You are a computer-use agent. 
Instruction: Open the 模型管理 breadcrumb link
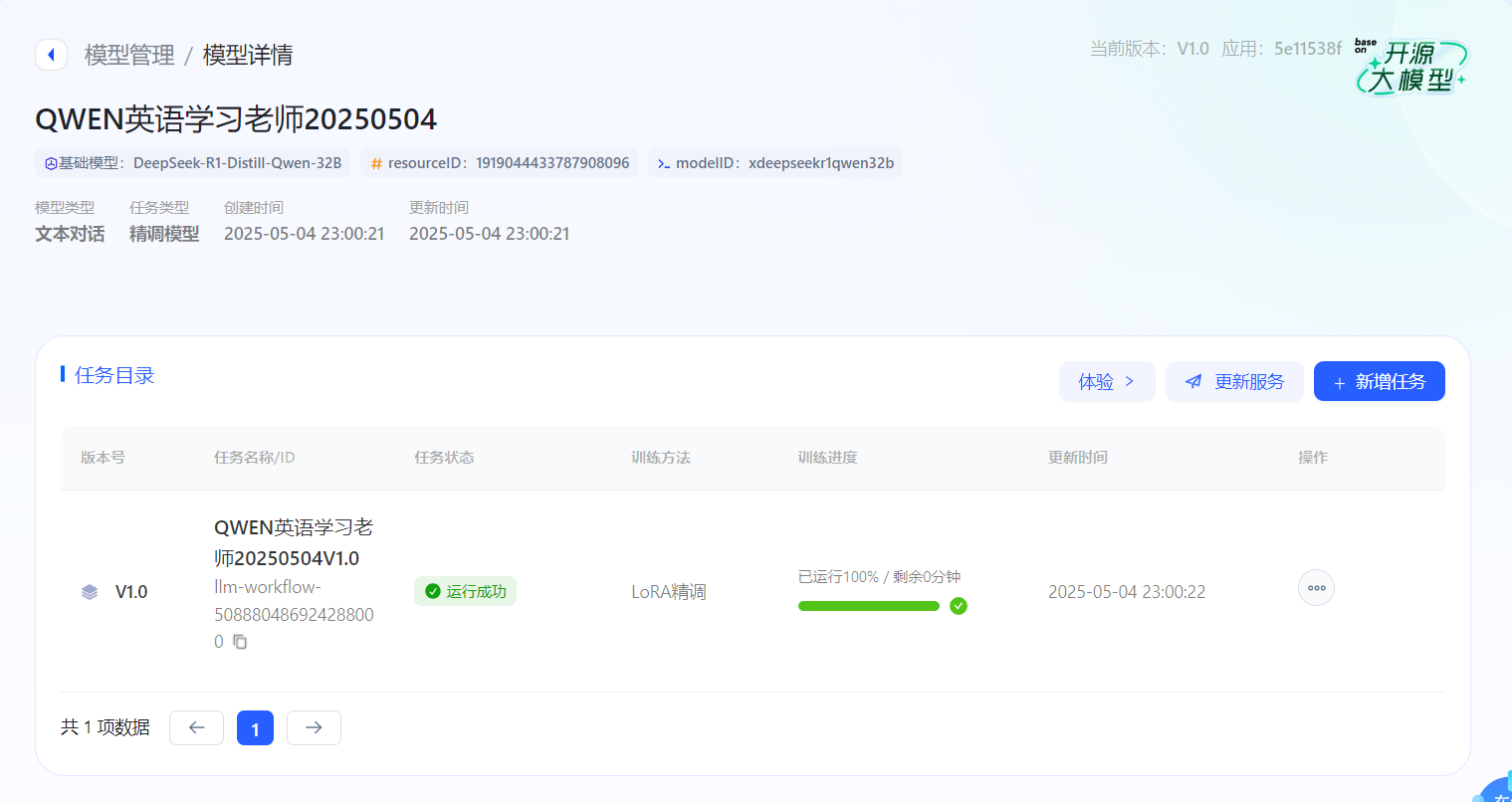(129, 55)
